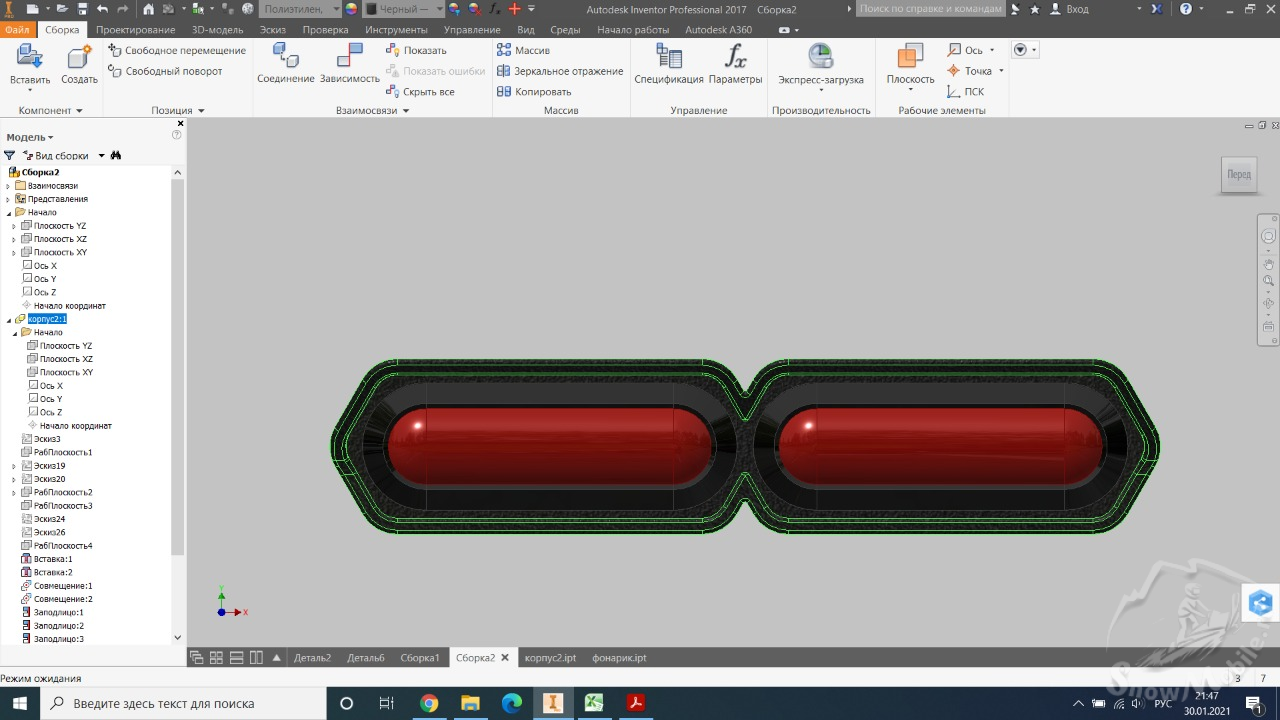Image resolution: width=1280 pixels, height=720 pixels.
Task: Open the Черный appearance dropdown
Action: (x=403, y=9)
